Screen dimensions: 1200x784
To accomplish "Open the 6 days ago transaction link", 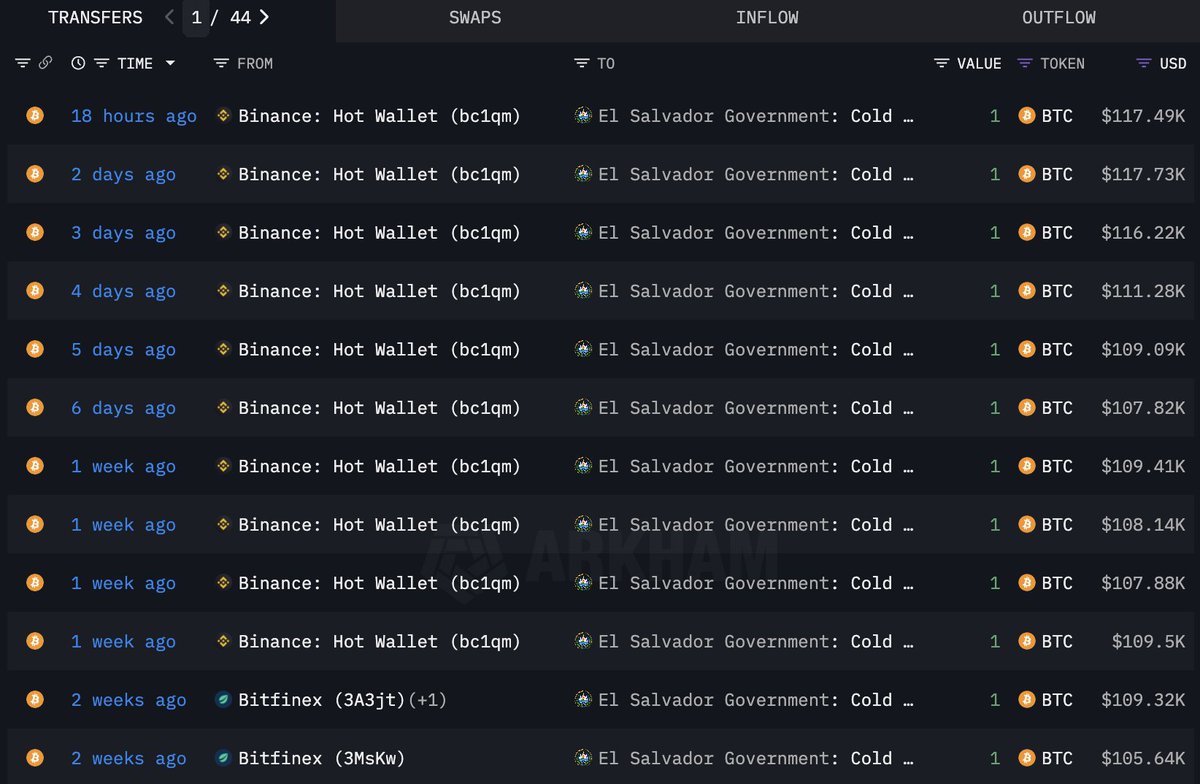I will click(123, 408).
